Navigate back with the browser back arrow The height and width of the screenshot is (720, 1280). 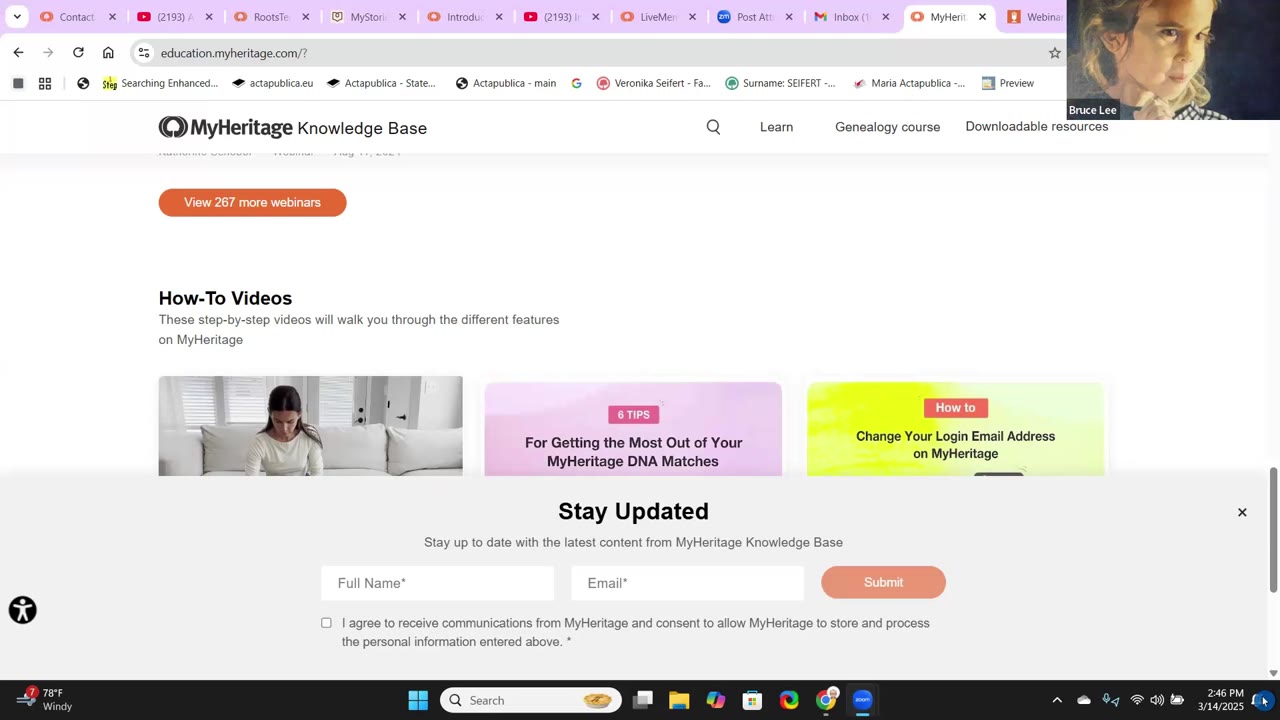pos(18,53)
